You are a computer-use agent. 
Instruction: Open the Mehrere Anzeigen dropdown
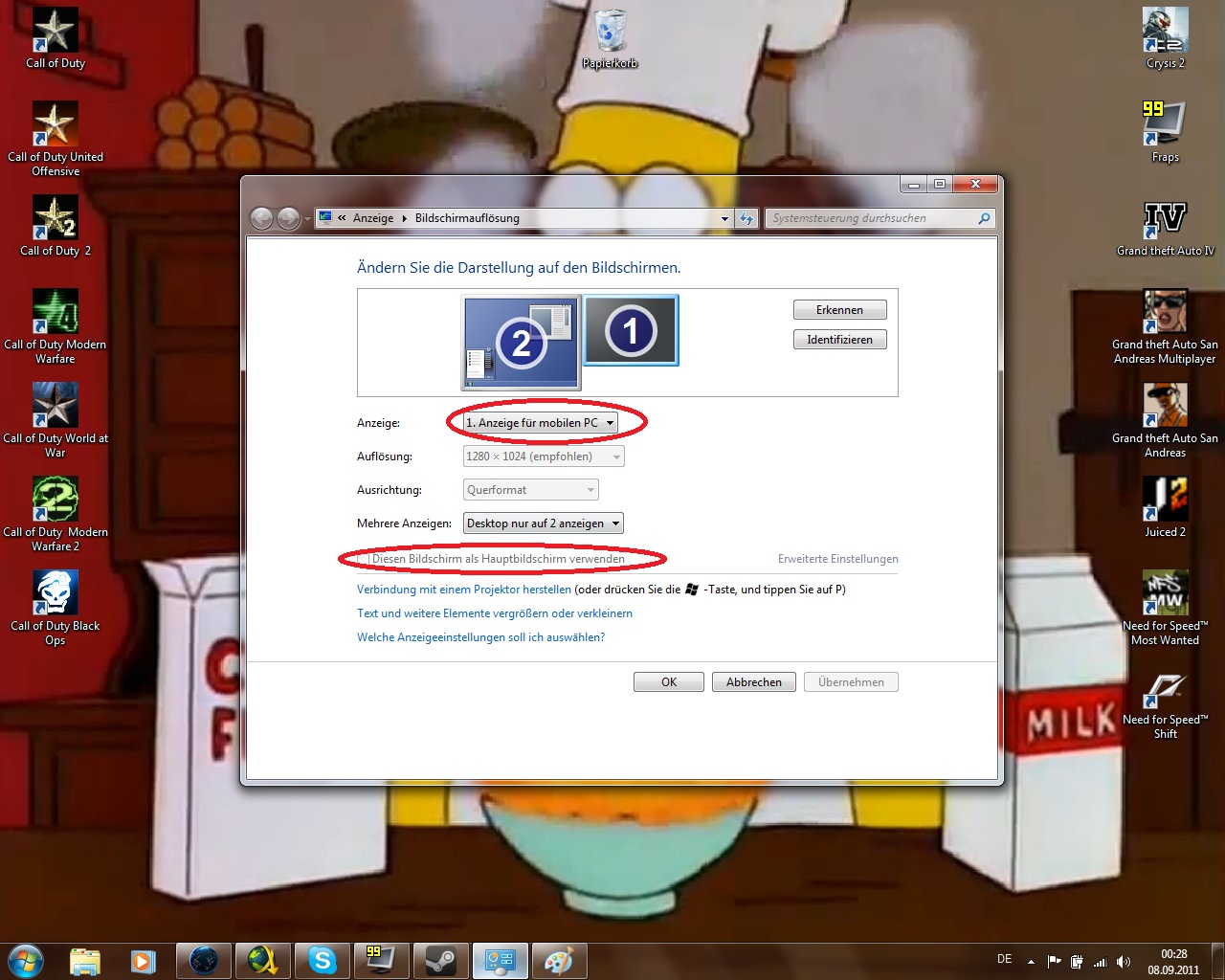543,523
